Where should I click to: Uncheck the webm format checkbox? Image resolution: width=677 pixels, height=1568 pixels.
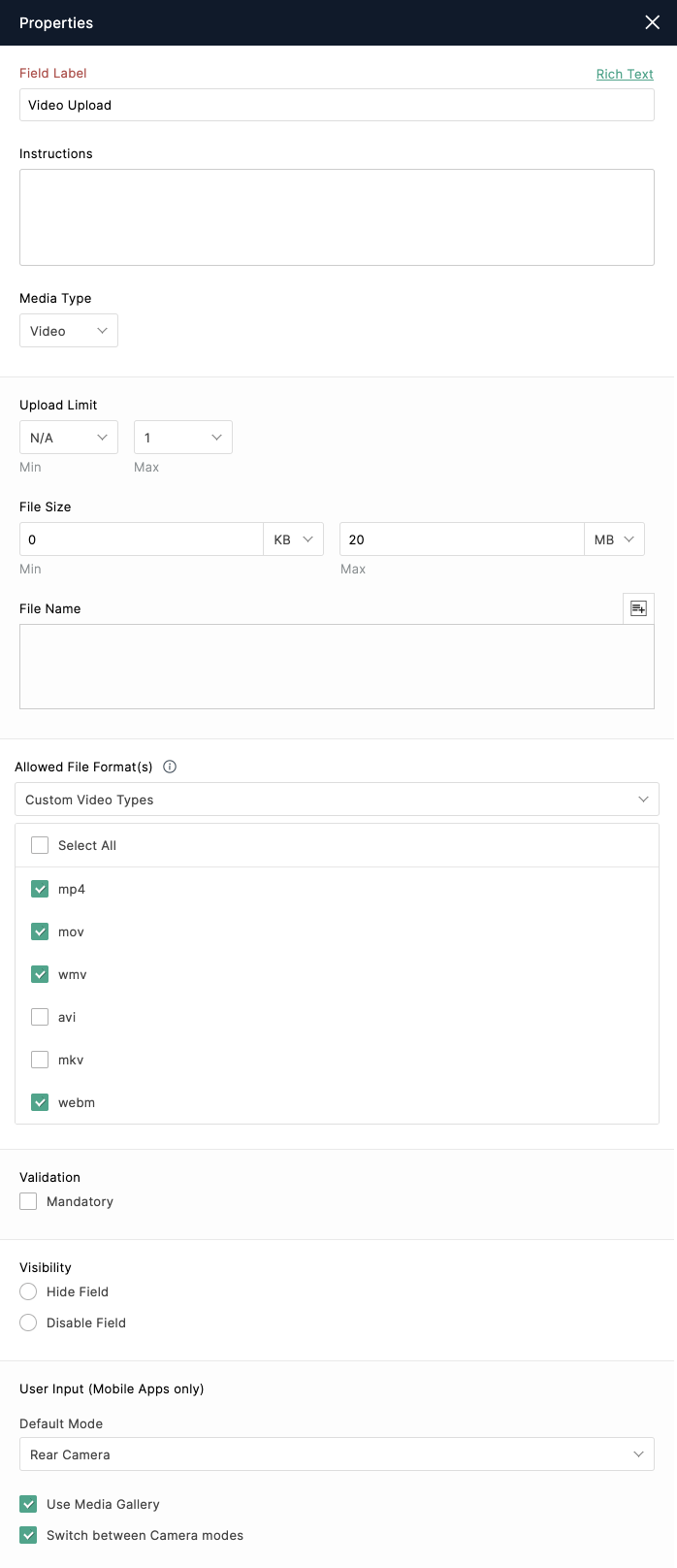point(40,1102)
